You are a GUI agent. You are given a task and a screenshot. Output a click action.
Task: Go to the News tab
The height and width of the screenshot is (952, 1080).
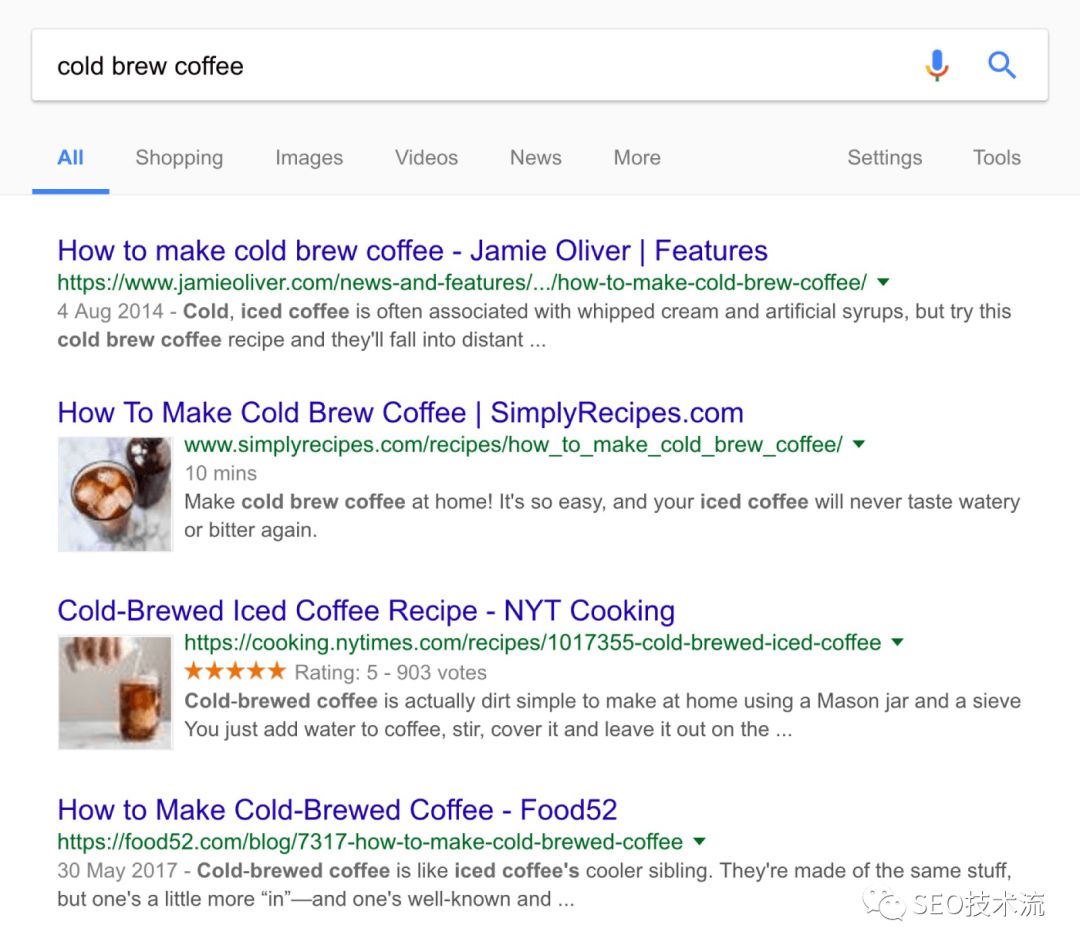535,158
